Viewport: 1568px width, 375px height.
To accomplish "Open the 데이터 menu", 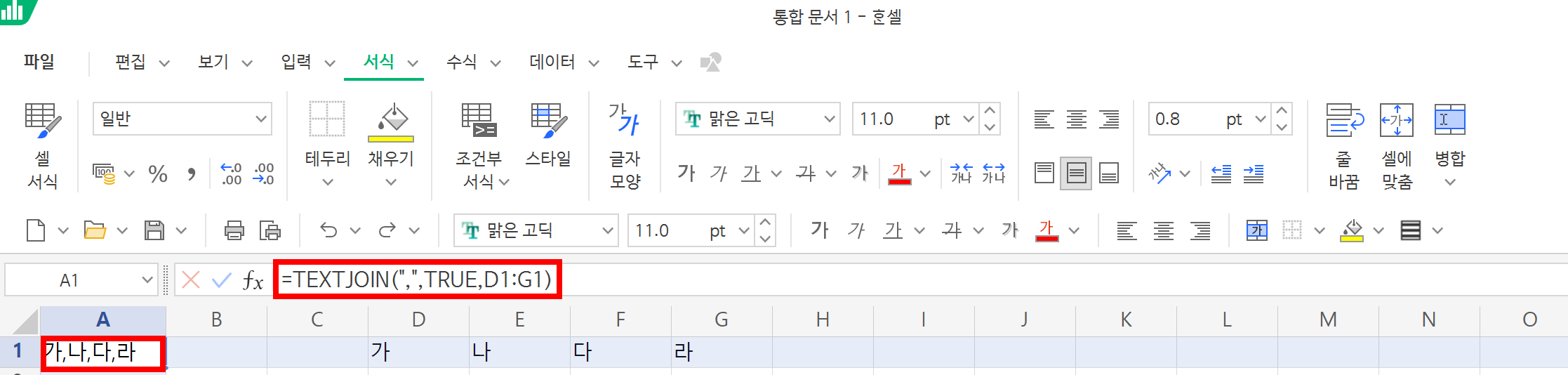I will point(552,62).
